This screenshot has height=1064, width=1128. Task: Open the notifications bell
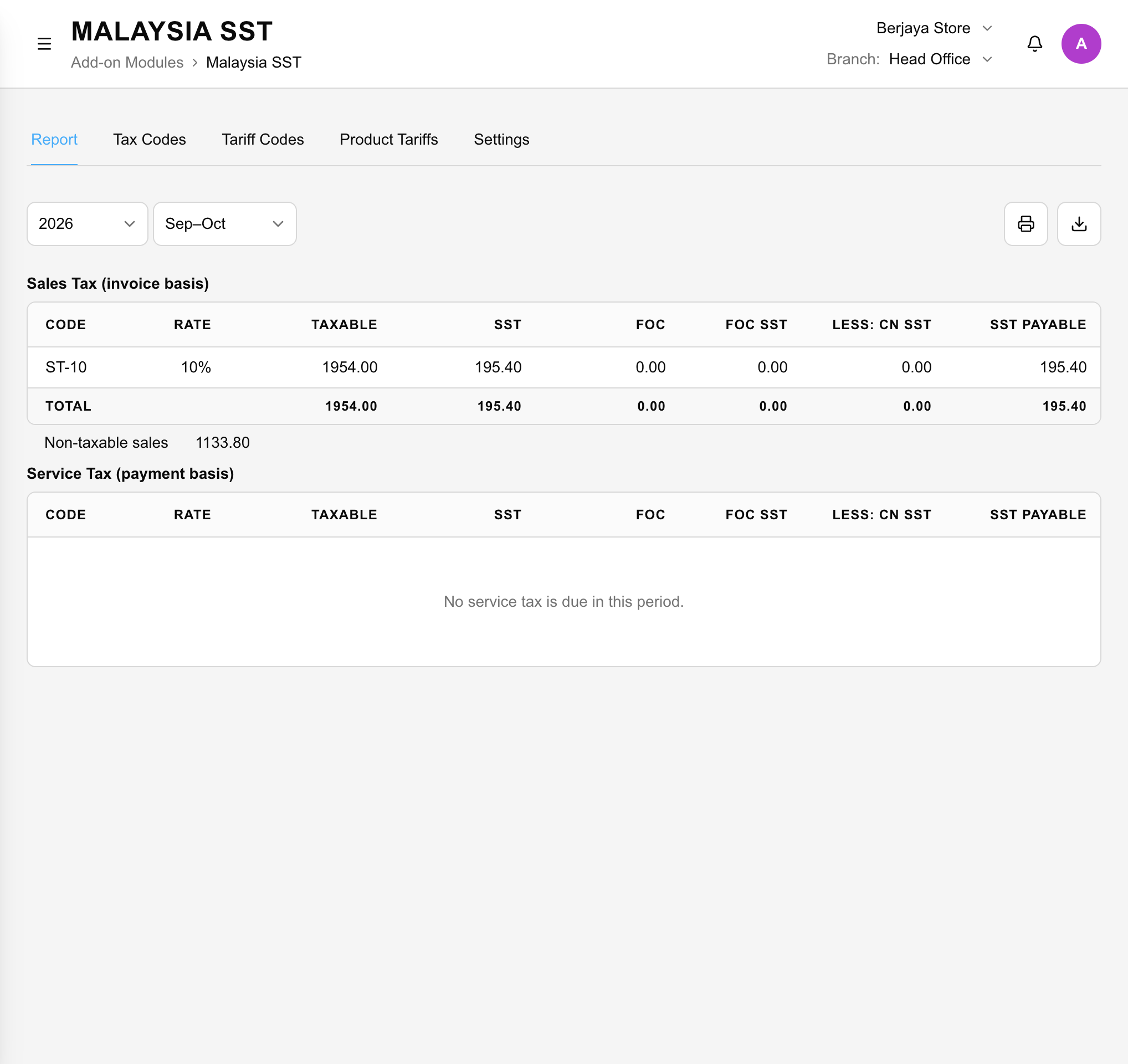tap(1034, 44)
